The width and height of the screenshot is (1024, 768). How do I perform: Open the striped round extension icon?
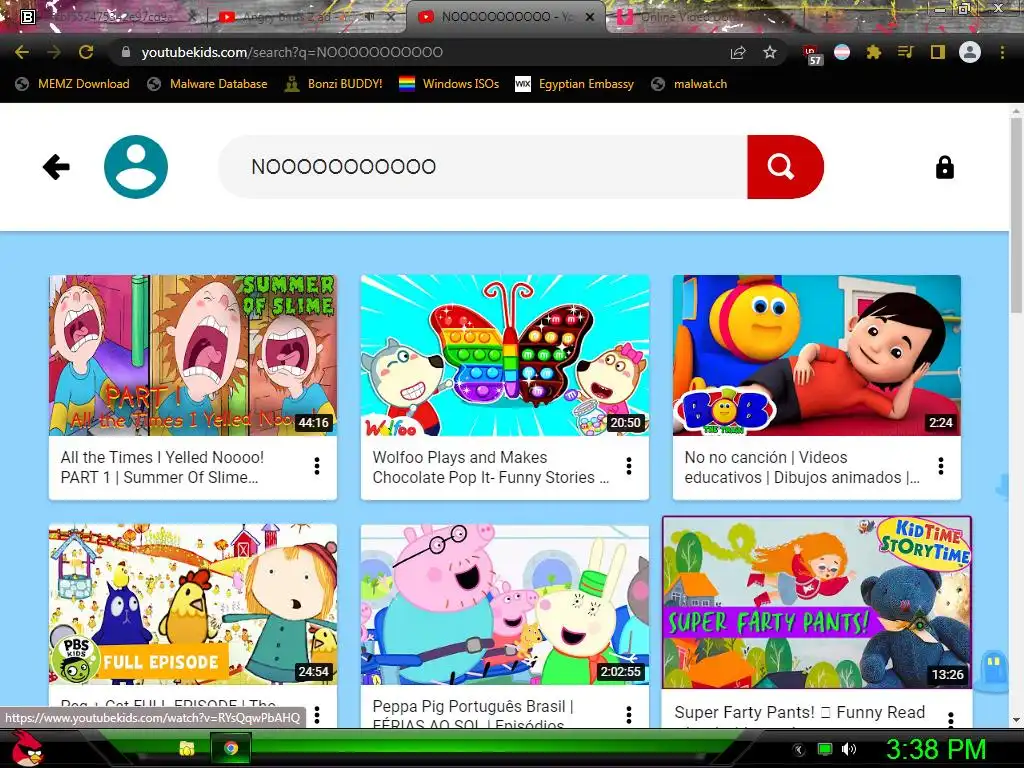tap(842, 52)
